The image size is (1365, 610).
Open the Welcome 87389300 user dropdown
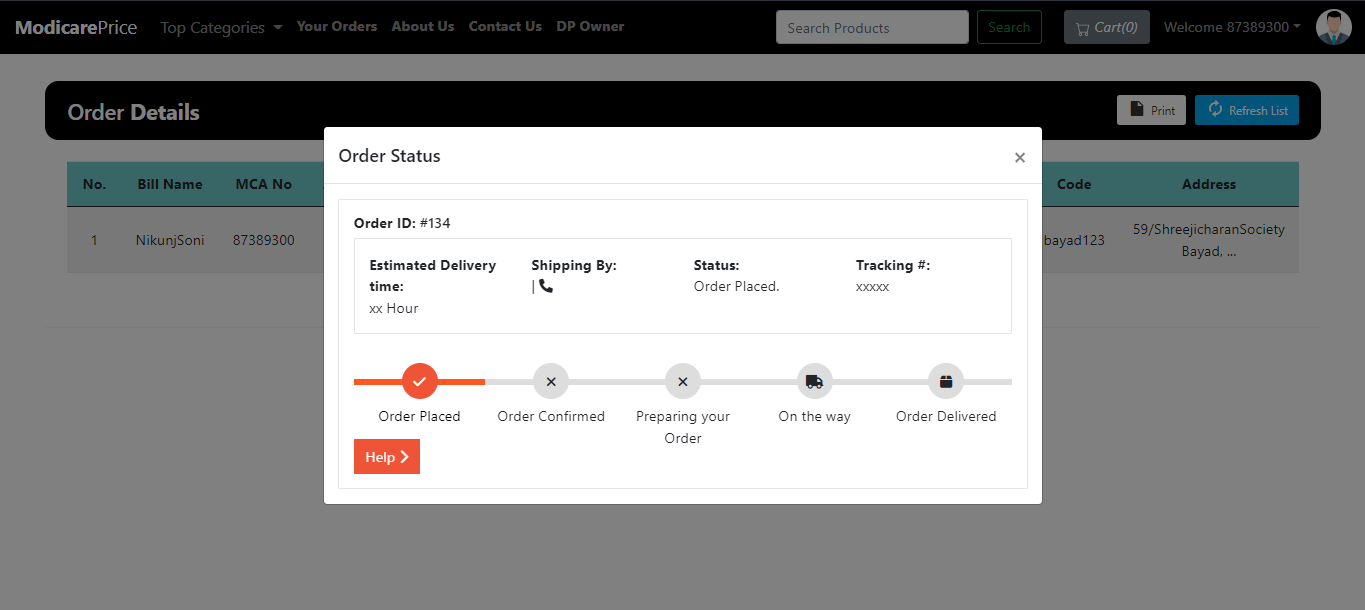pos(1232,27)
